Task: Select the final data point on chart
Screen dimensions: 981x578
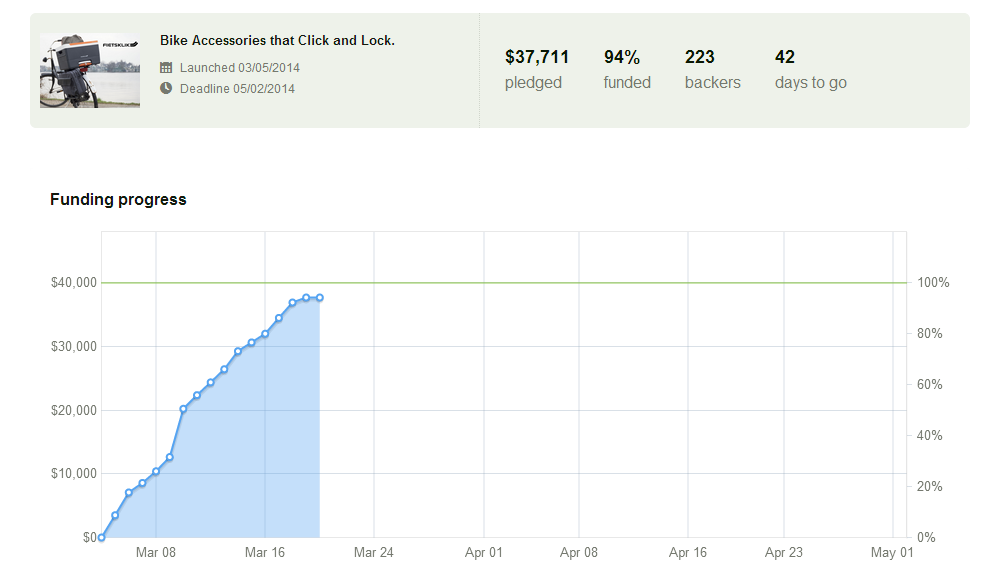Action: coord(320,298)
